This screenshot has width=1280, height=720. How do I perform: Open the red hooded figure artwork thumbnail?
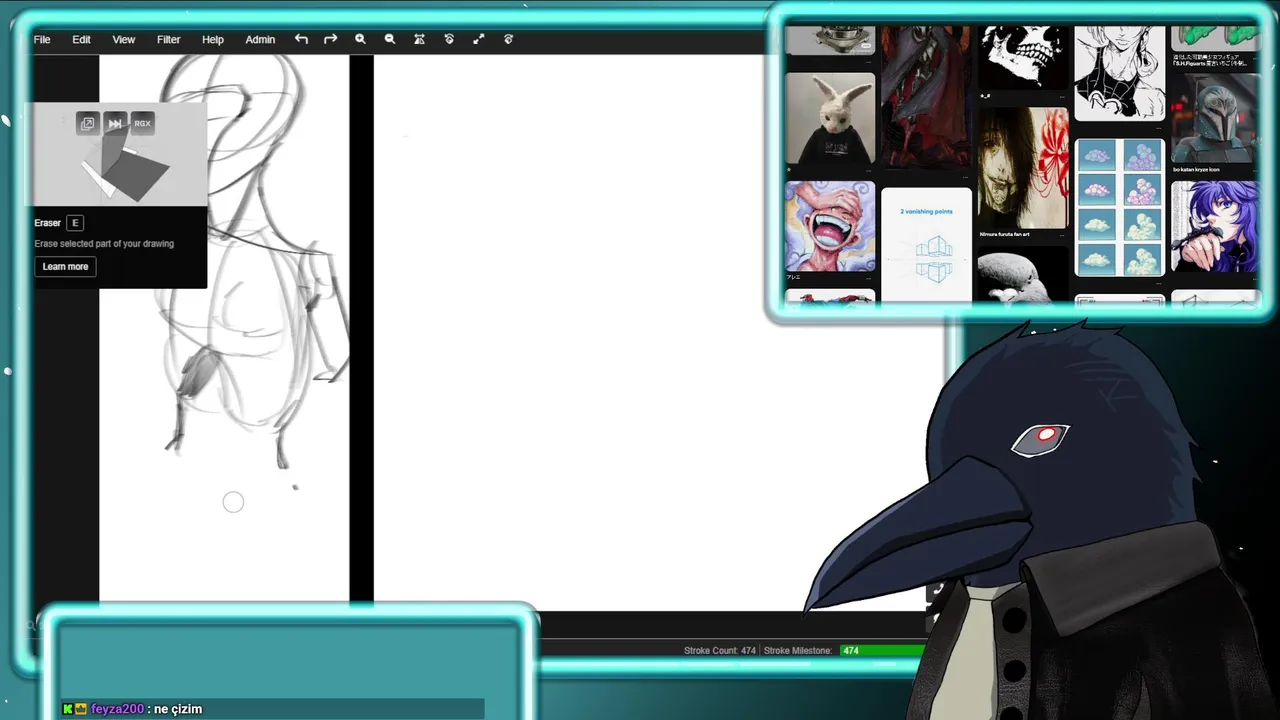click(926, 96)
